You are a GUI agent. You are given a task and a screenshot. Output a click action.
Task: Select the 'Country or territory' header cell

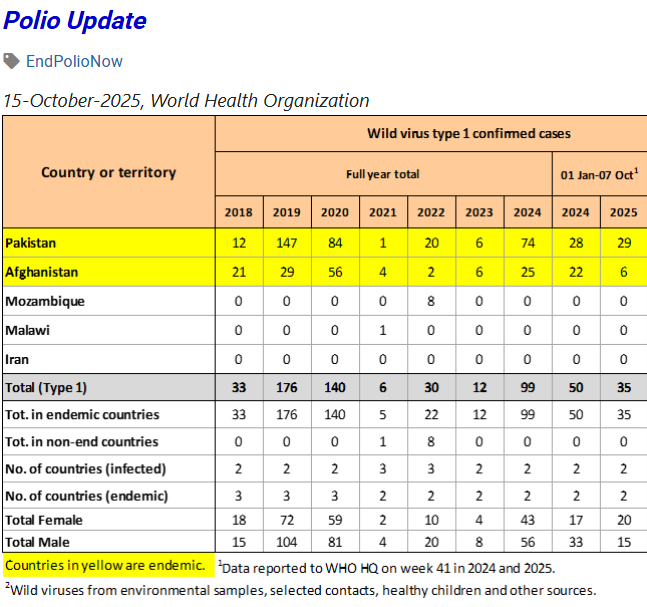[108, 172]
